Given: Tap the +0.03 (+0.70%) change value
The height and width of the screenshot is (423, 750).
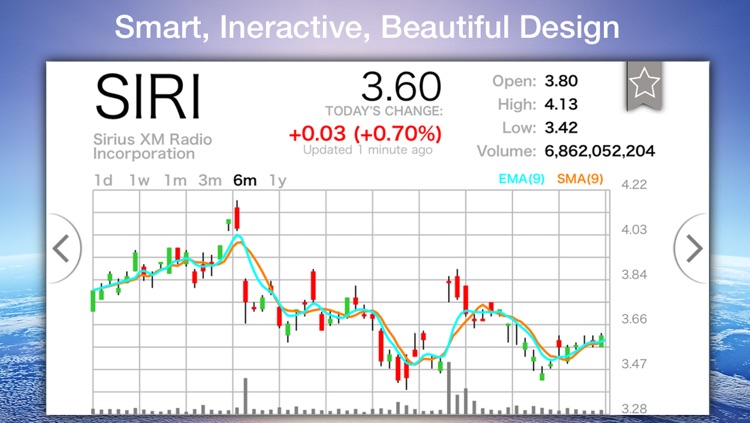Looking at the screenshot, I should (x=365, y=134).
